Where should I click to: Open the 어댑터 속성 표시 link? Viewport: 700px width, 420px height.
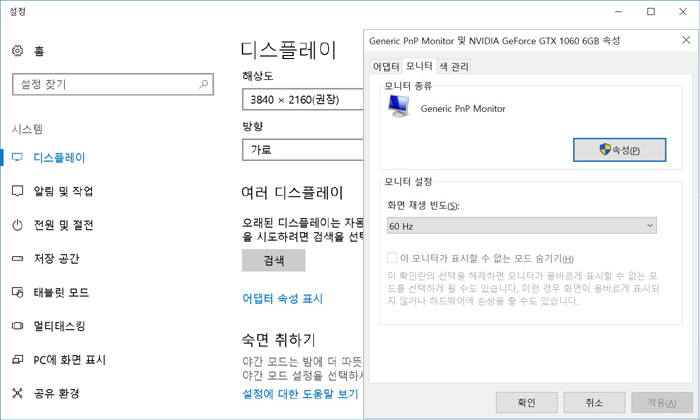(282, 298)
